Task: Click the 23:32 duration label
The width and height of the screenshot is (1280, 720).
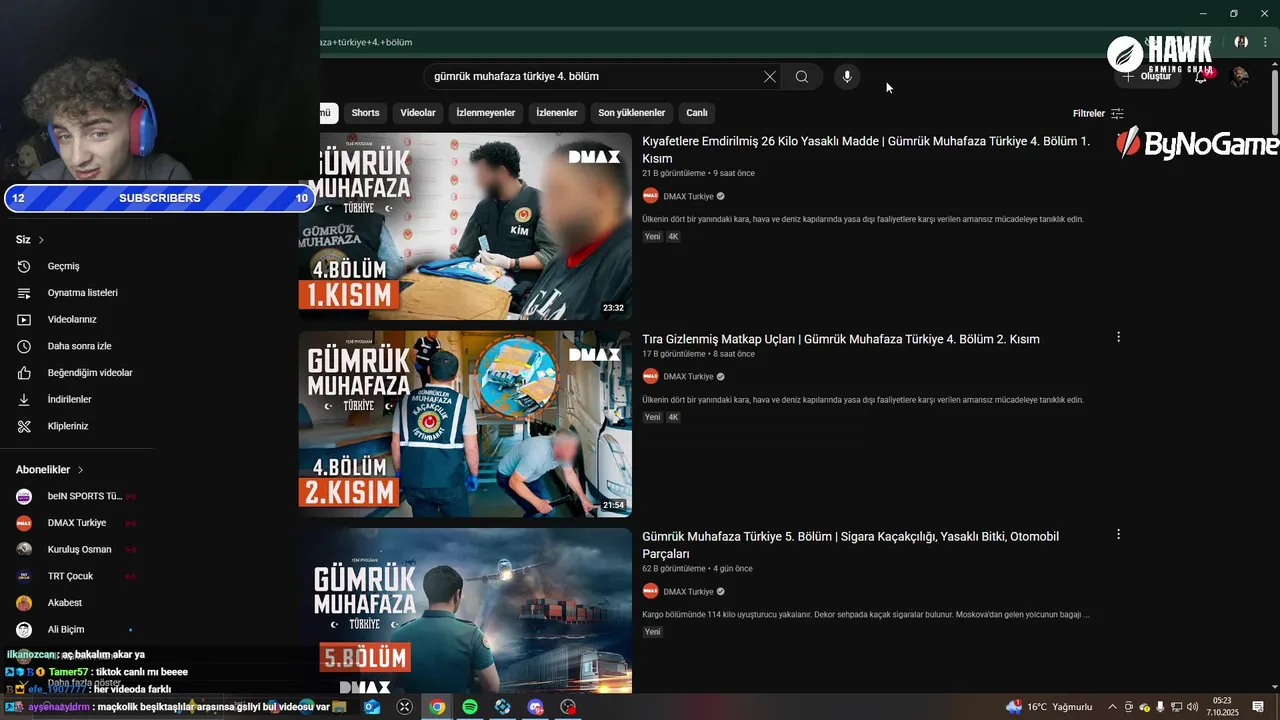Action: tap(613, 308)
